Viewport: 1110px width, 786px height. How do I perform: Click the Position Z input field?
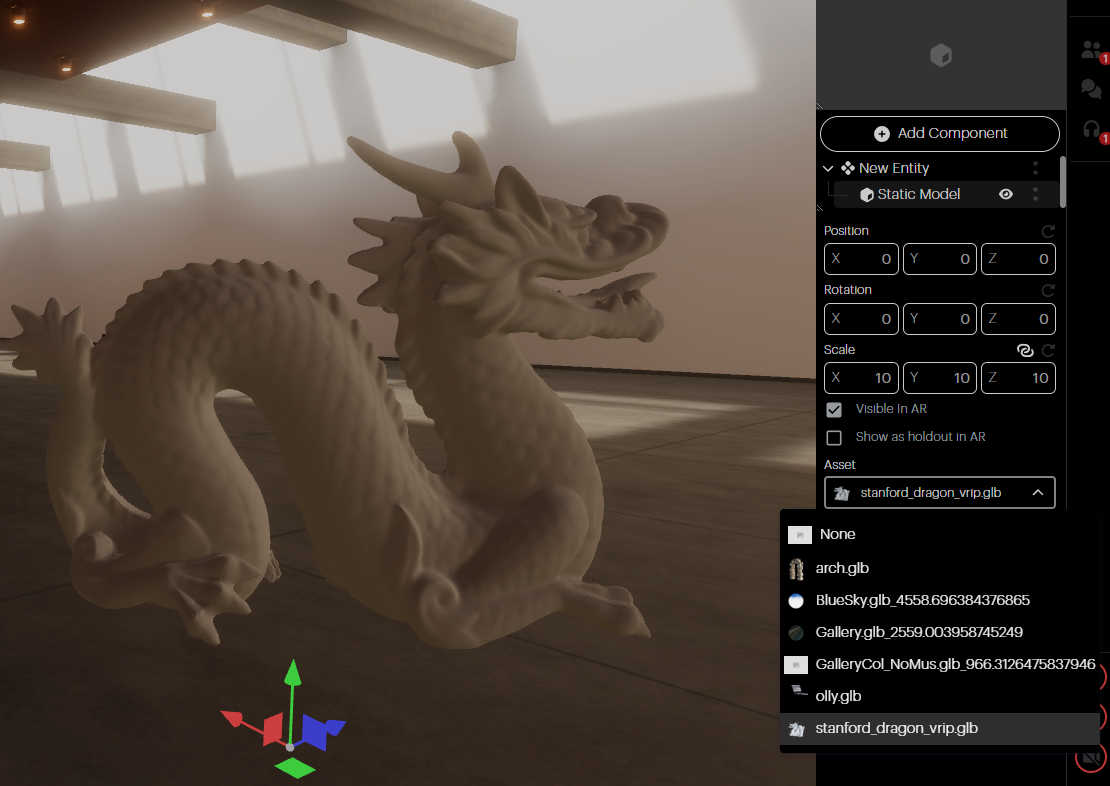(1018, 259)
